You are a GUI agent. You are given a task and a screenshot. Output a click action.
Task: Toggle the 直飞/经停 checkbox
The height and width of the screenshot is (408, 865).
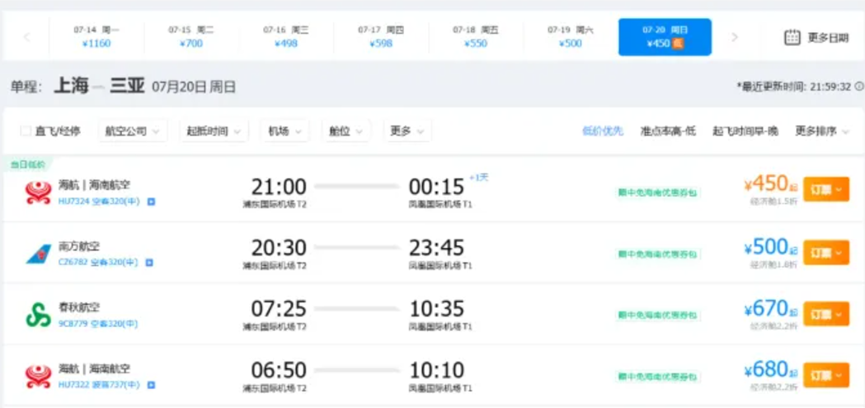click(x=25, y=131)
